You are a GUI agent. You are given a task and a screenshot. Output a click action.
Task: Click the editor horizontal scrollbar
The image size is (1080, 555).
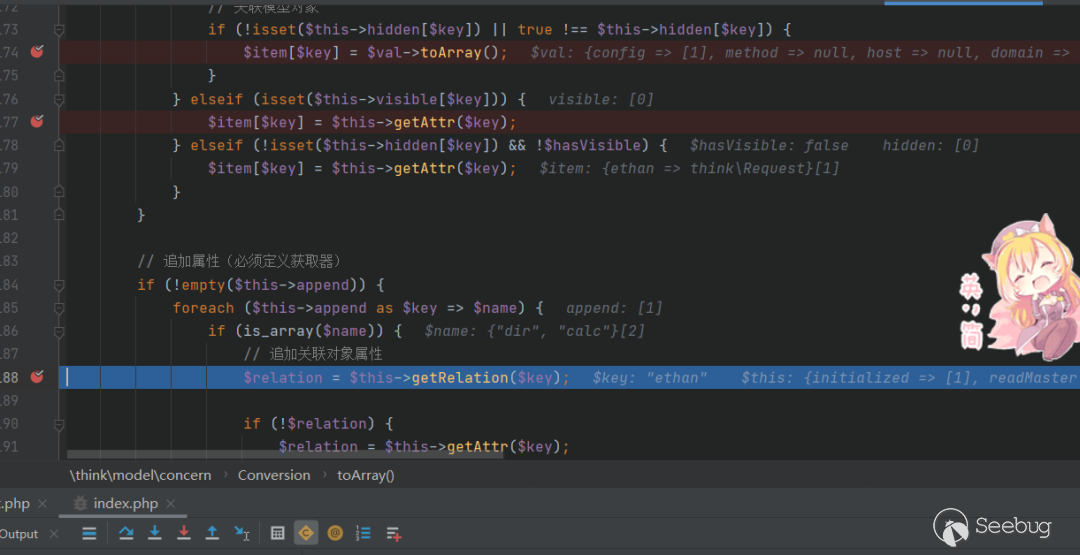[x=300, y=454]
